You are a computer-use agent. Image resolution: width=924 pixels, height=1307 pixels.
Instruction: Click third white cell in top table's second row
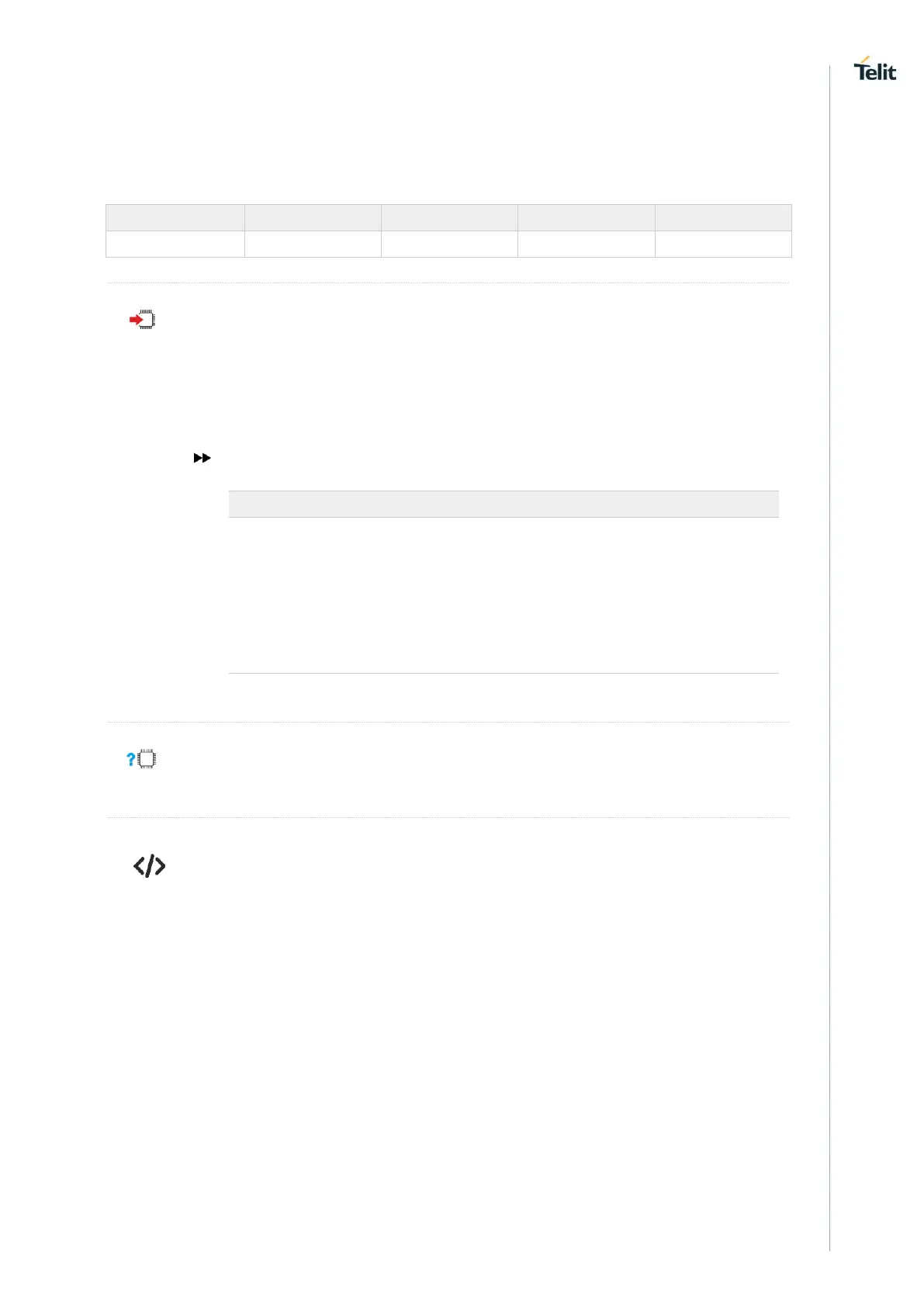(449, 244)
